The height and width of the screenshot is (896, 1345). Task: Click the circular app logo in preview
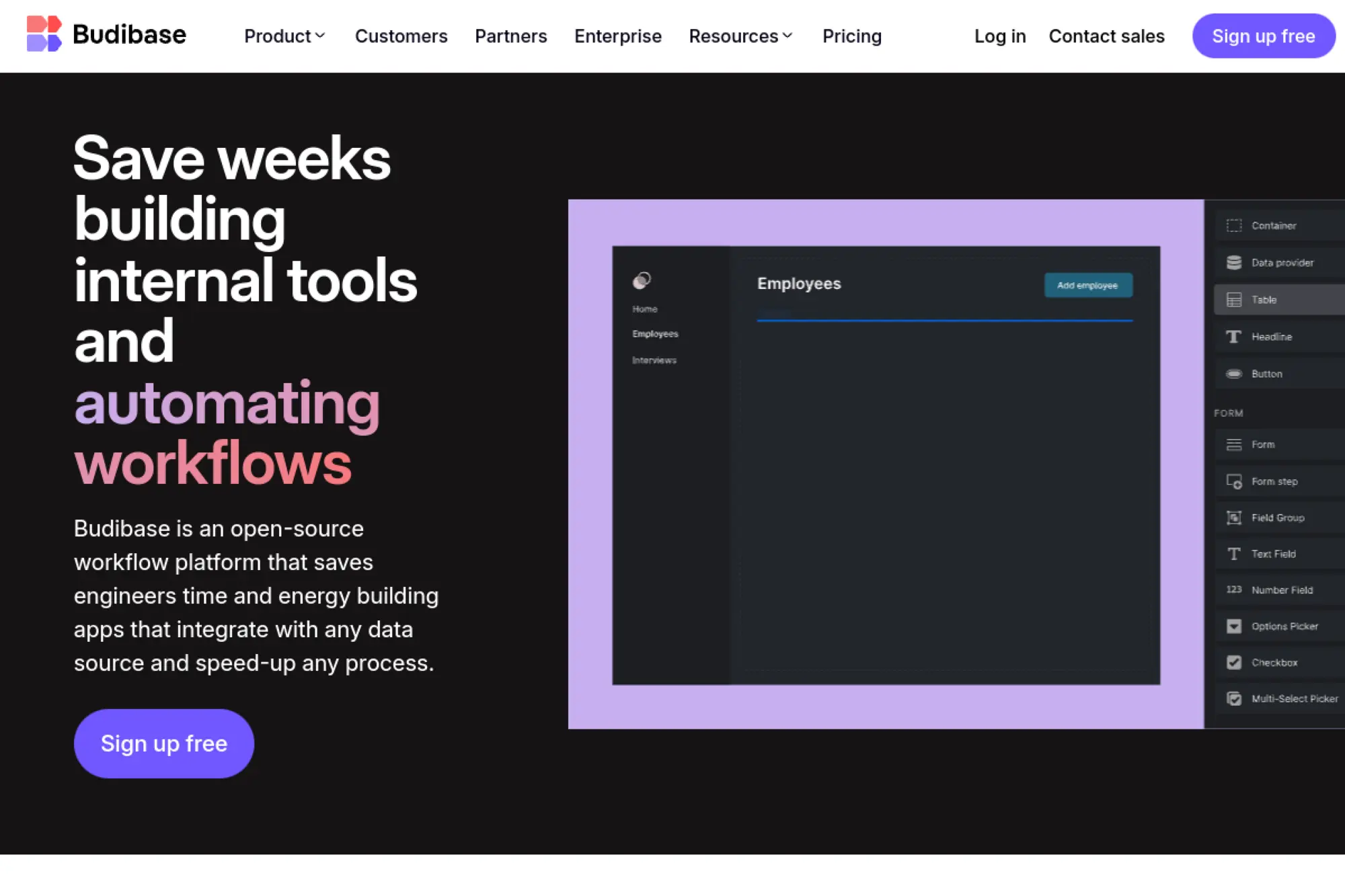coord(642,280)
